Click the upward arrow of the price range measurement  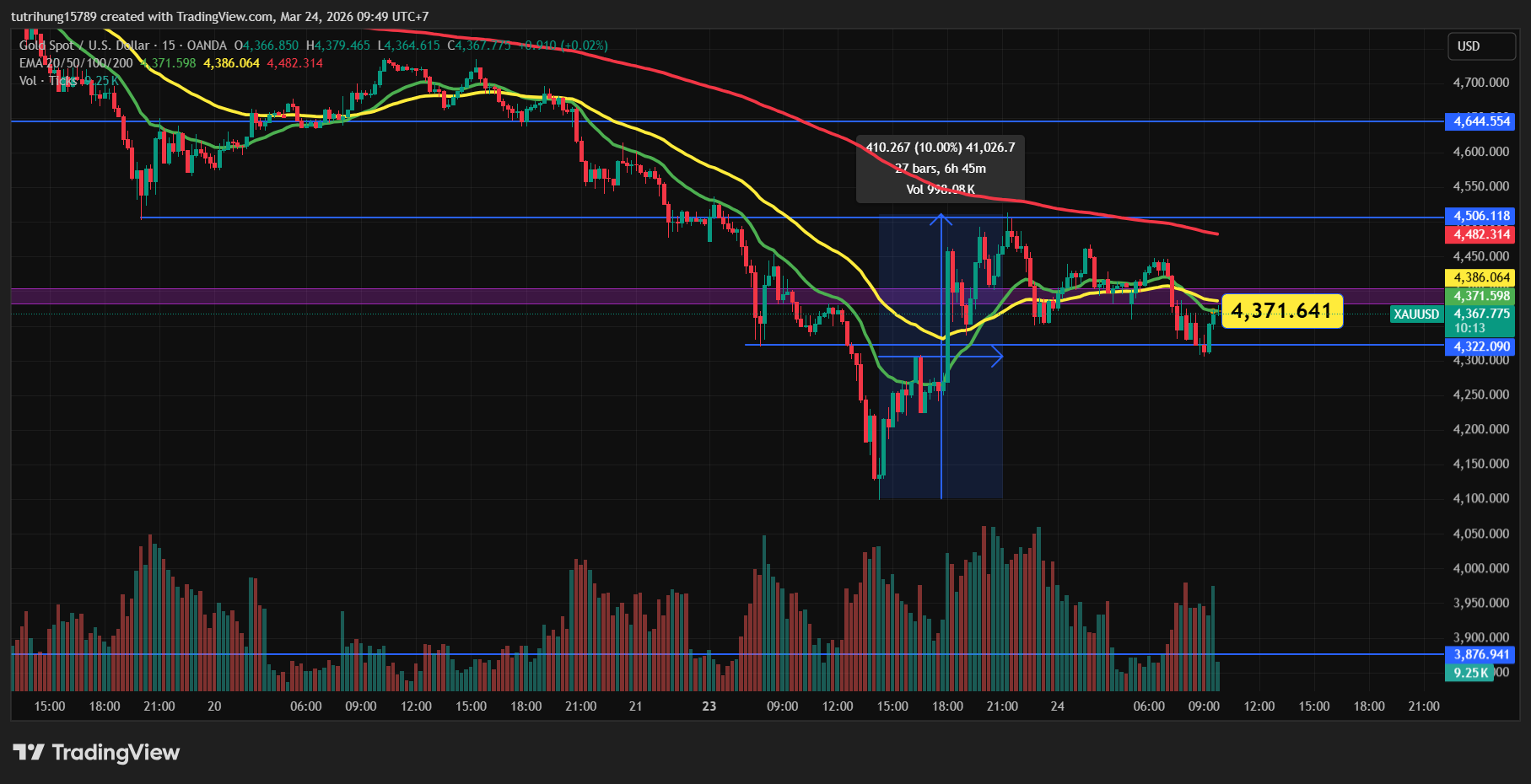[941, 221]
